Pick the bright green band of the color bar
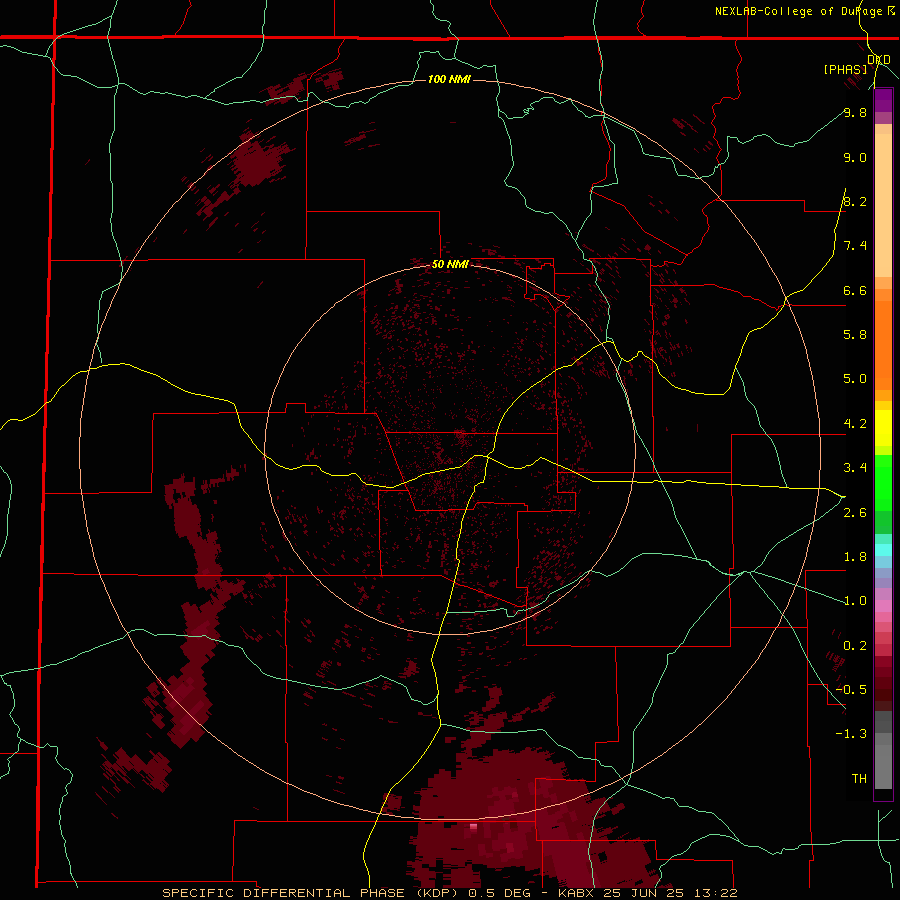Image resolution: width=900 pixels, height=900 pixels. pos(883,483)
